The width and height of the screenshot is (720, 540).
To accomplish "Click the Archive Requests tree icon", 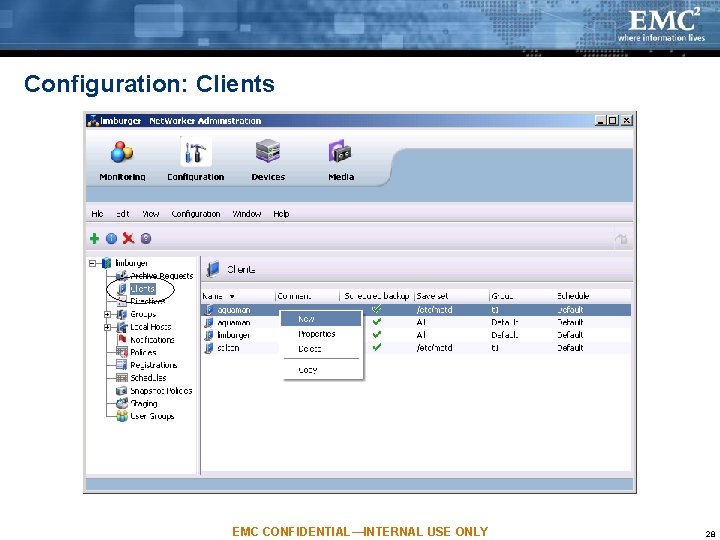I will (x=122, y=276).
